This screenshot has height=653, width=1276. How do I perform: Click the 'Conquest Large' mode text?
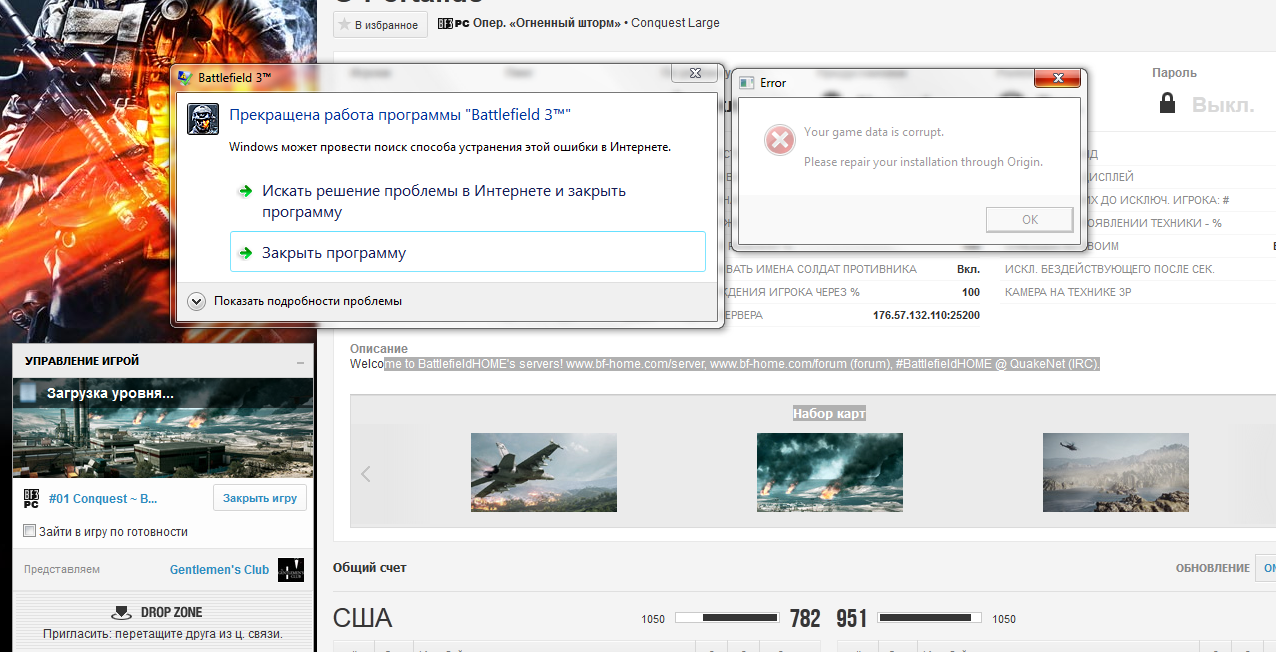[x=675, y=23]
